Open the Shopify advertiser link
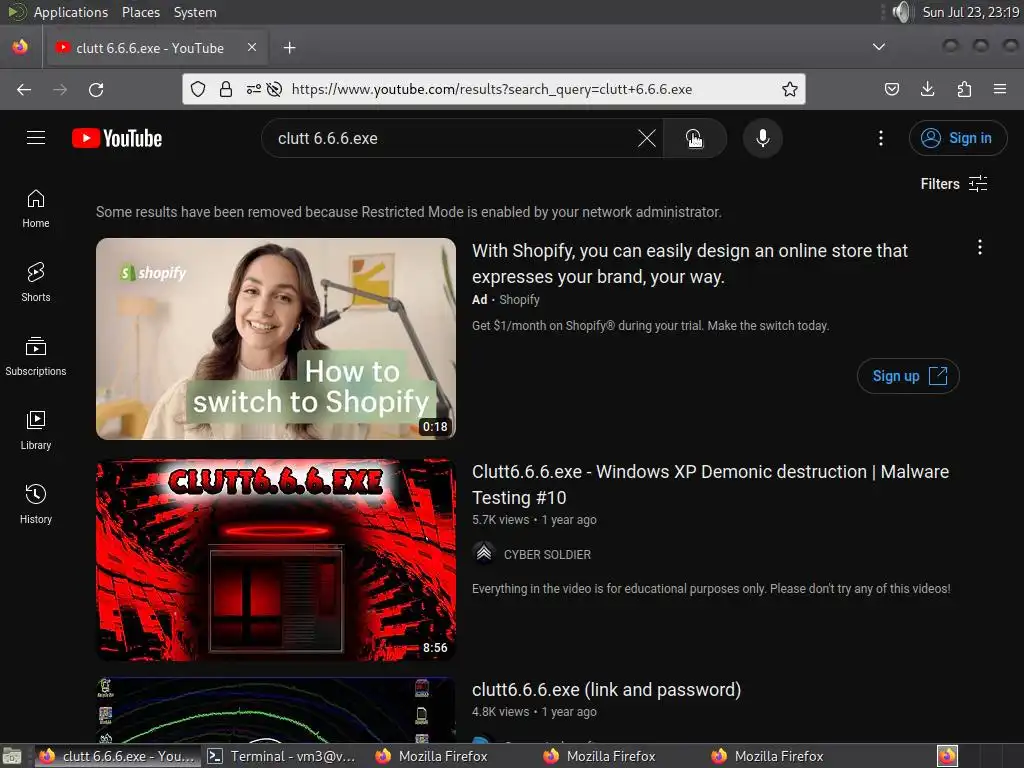This screenshot has width=1024, height=768. click(x=519, y=300)
